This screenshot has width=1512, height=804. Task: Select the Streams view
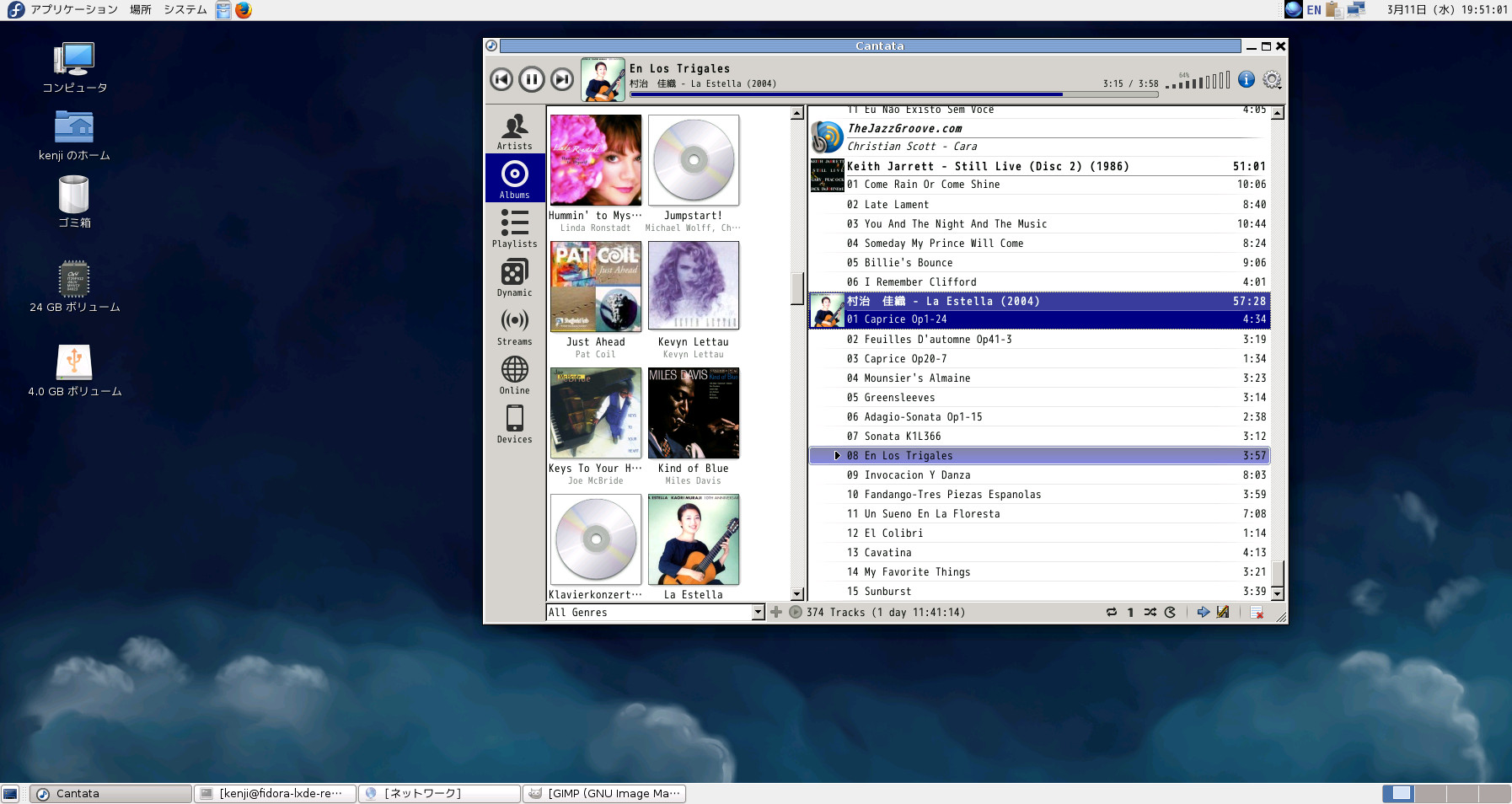click(x=514, y=327)
